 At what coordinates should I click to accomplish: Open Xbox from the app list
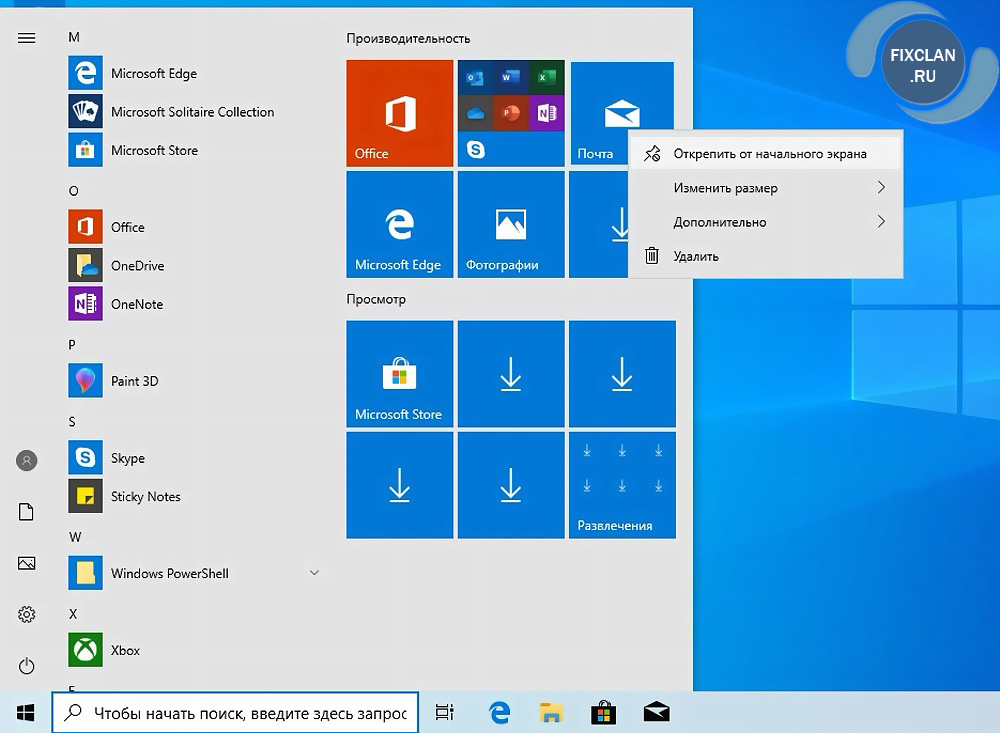(125, 650)
